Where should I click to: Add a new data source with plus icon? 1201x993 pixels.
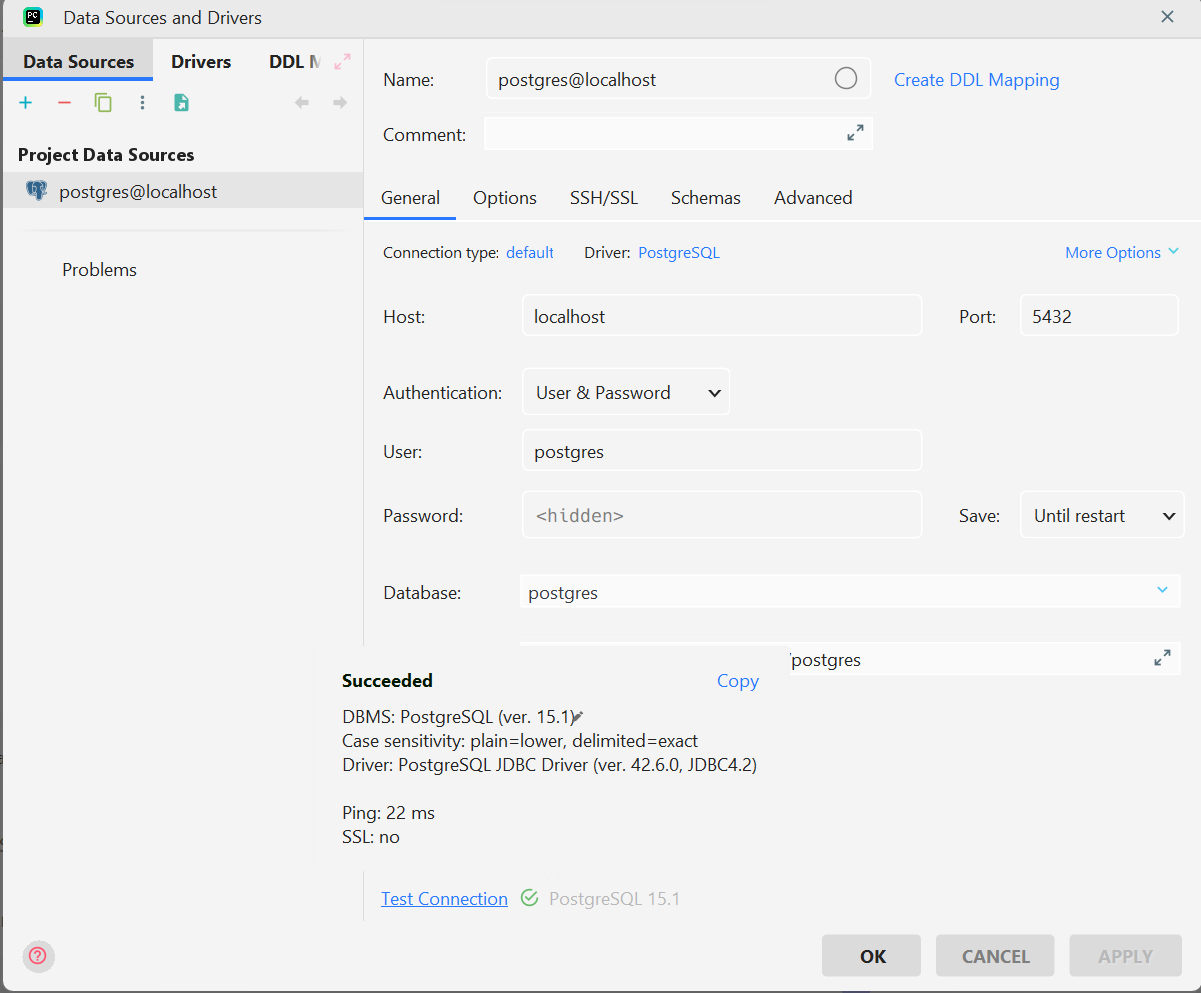(26, 103)
